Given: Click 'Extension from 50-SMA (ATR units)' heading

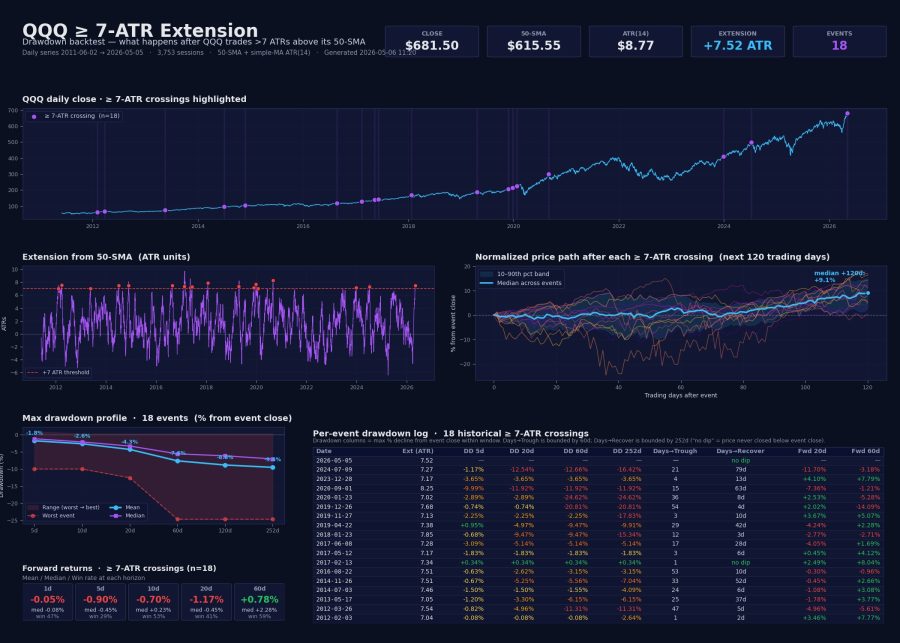Looking at the screenshot, I should [106, 257].
